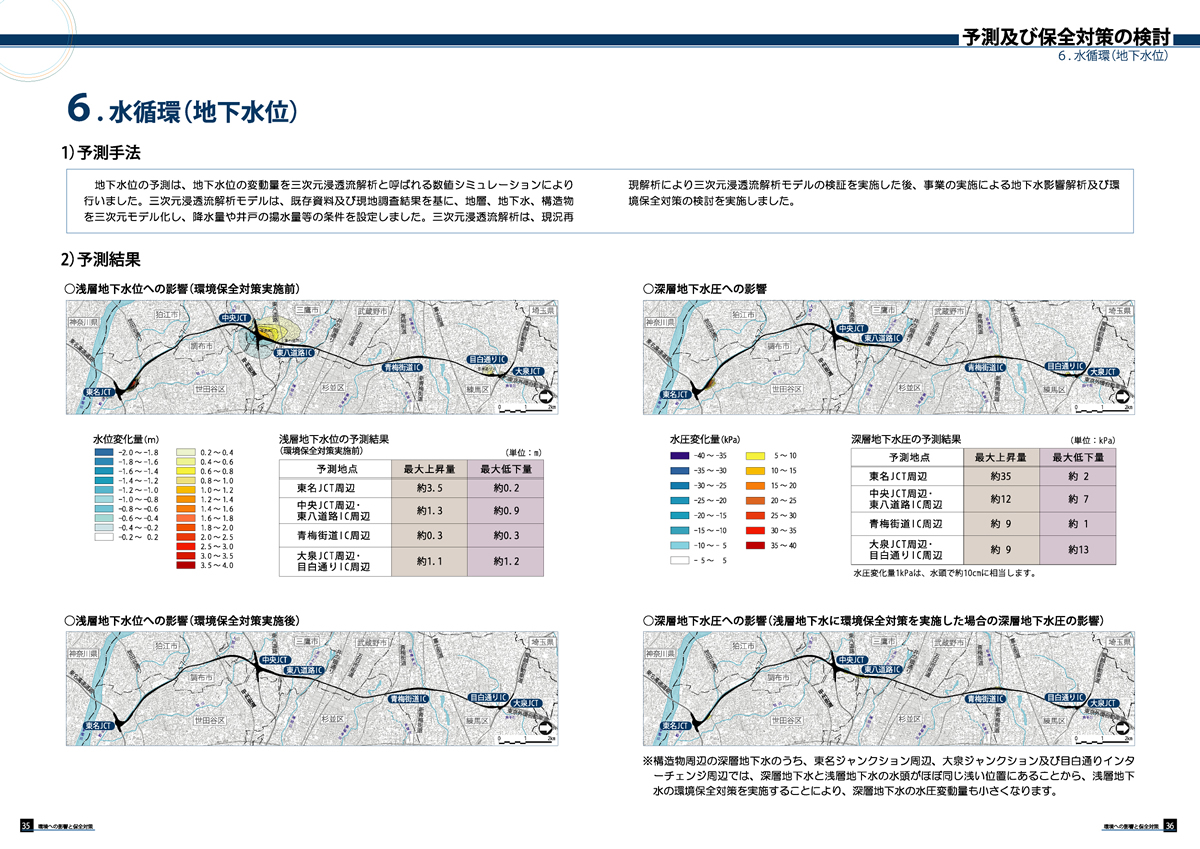Click 約1.1 in the shallow groundwater table
This screenshot has height=849, width=1200.
point(429,560)
